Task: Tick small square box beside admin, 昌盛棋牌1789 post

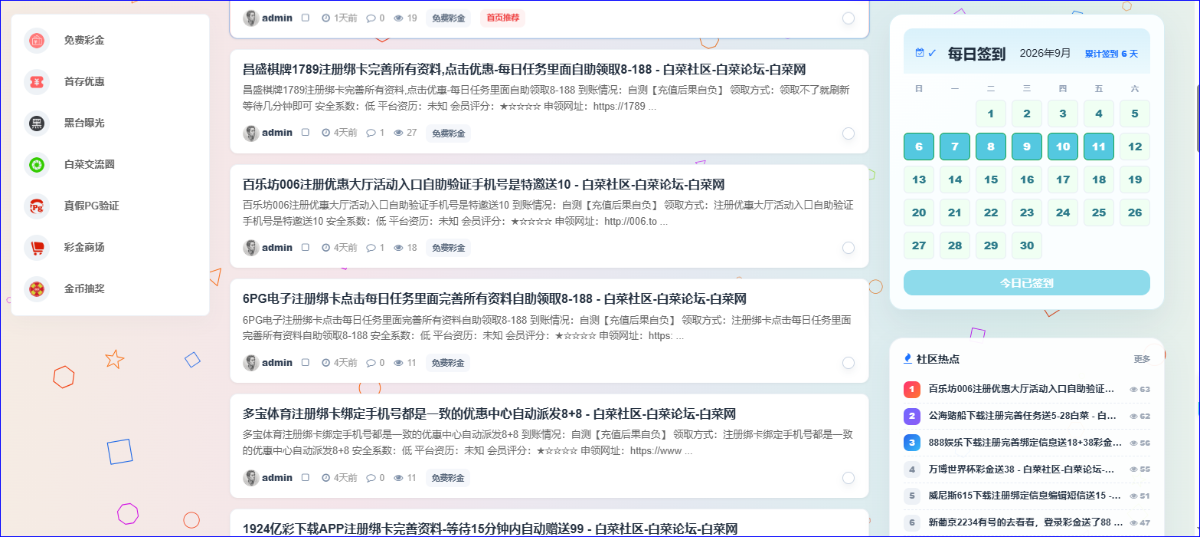Action: [x=305, y=133]
